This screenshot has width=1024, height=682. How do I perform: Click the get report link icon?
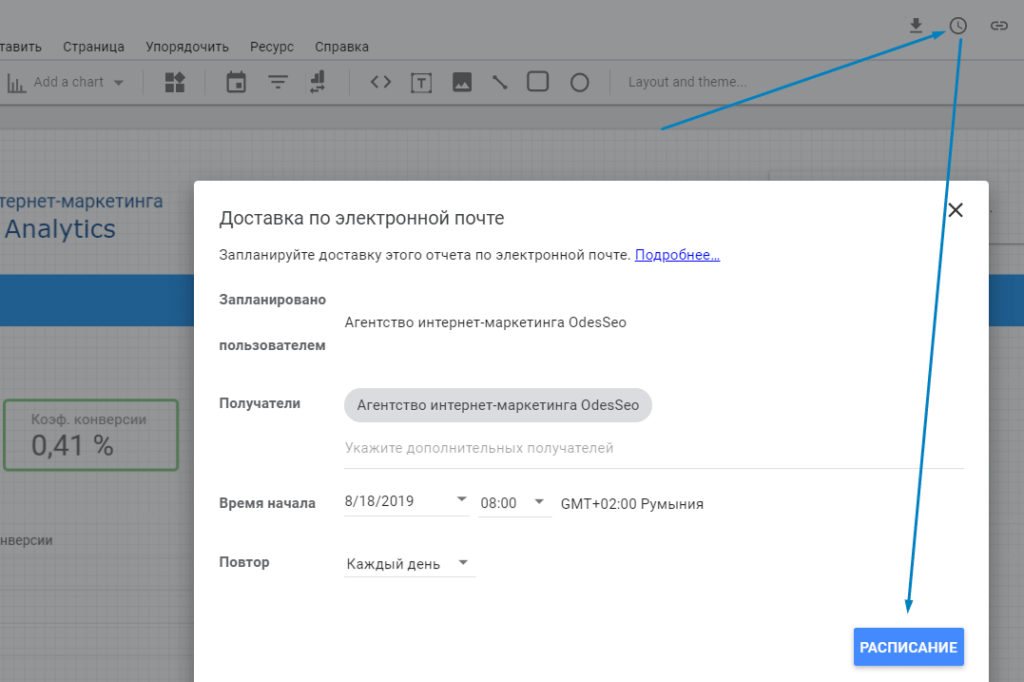click(x=999, y=25)
